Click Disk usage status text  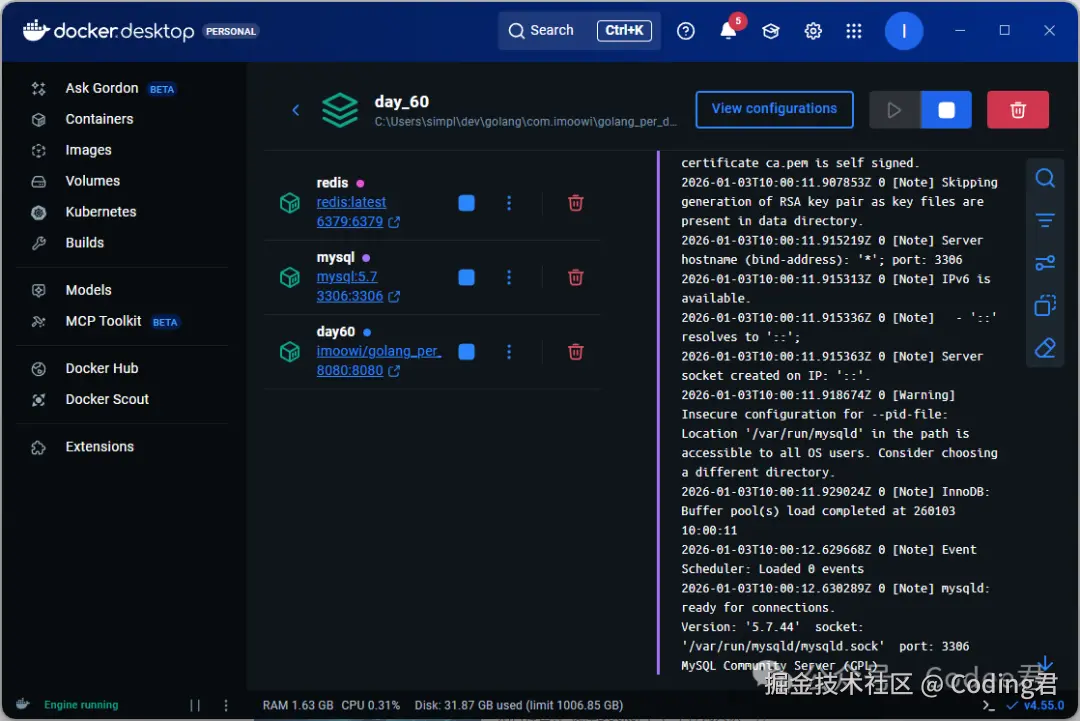click(519, 705)
